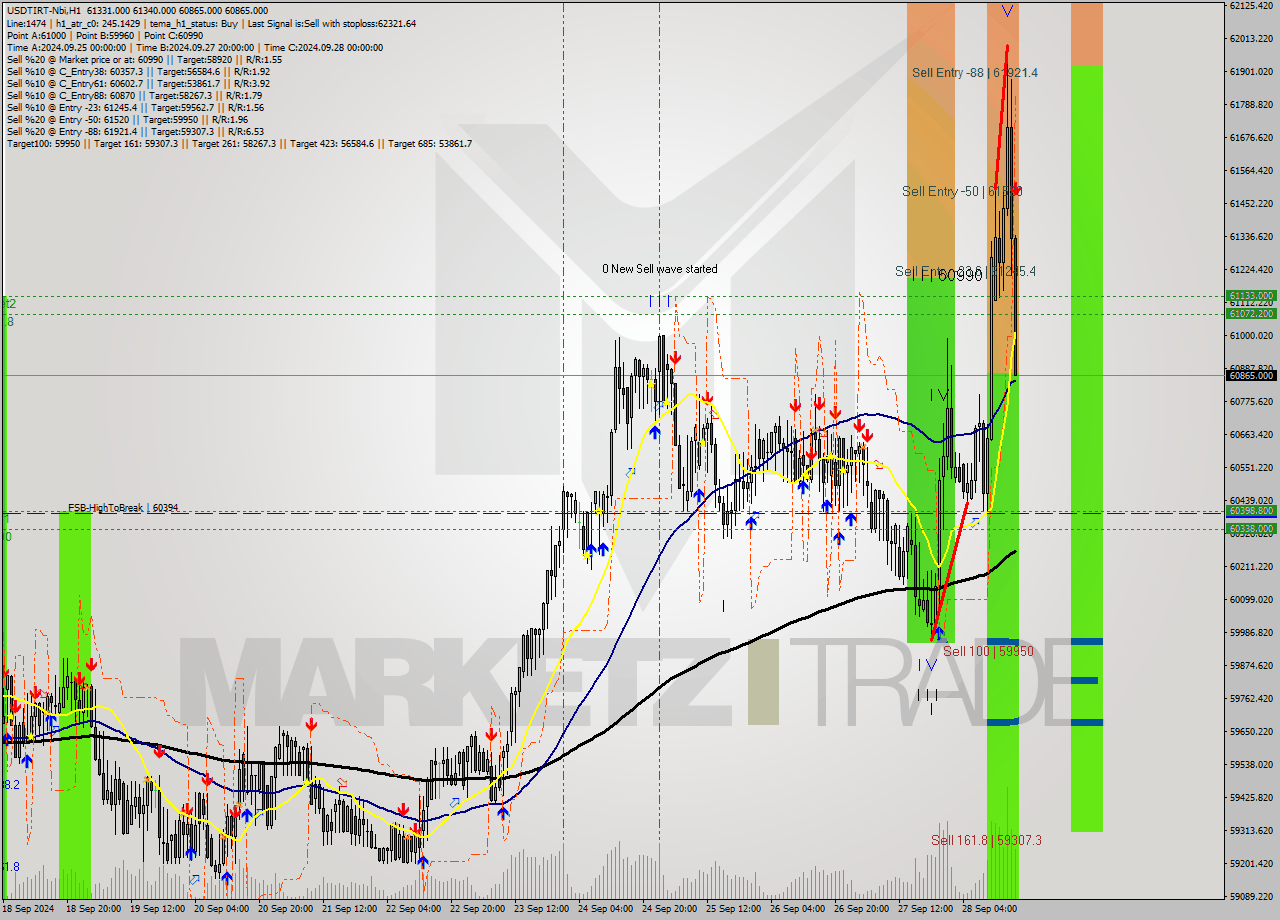
Task: Select the 'Sell Entry -50 | 61520' label
Action: tap(962, 191)
